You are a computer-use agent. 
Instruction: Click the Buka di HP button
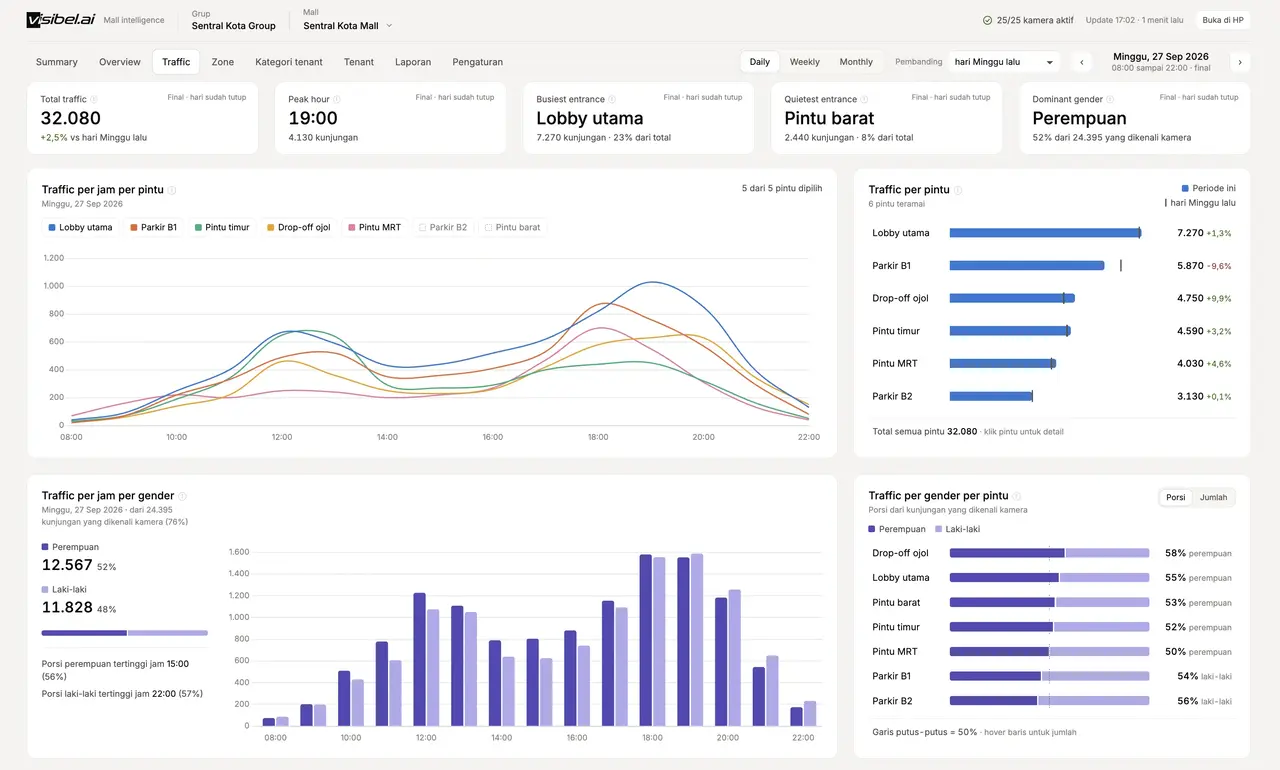[1223, 20]
